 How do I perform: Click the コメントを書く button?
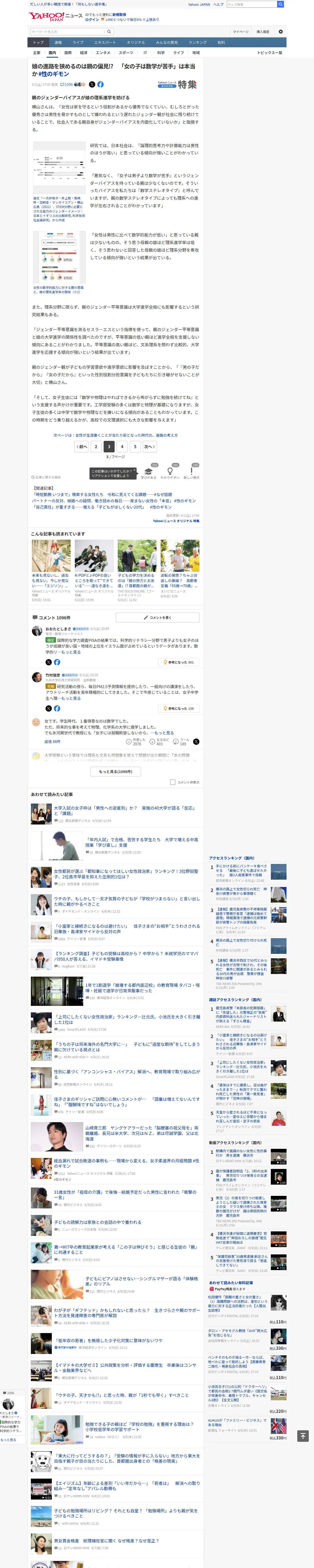(157, 617)
